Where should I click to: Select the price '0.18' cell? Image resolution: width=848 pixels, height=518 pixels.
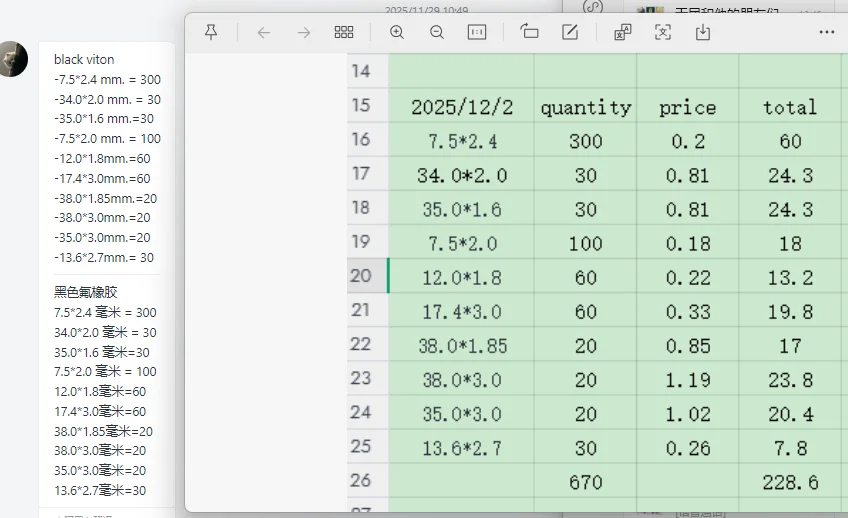click(687, 242)
